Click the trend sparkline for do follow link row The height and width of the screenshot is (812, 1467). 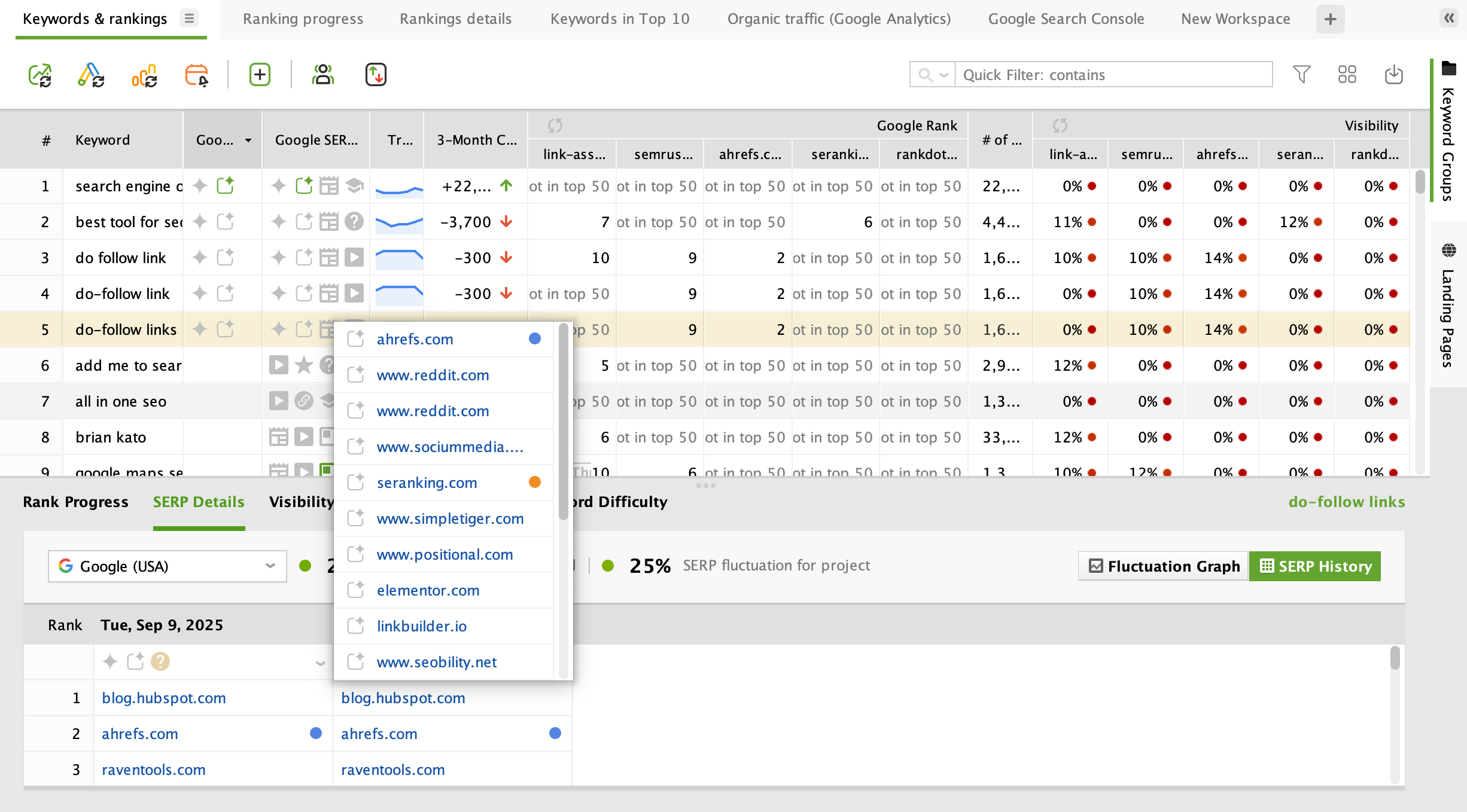tap(399, 259)
